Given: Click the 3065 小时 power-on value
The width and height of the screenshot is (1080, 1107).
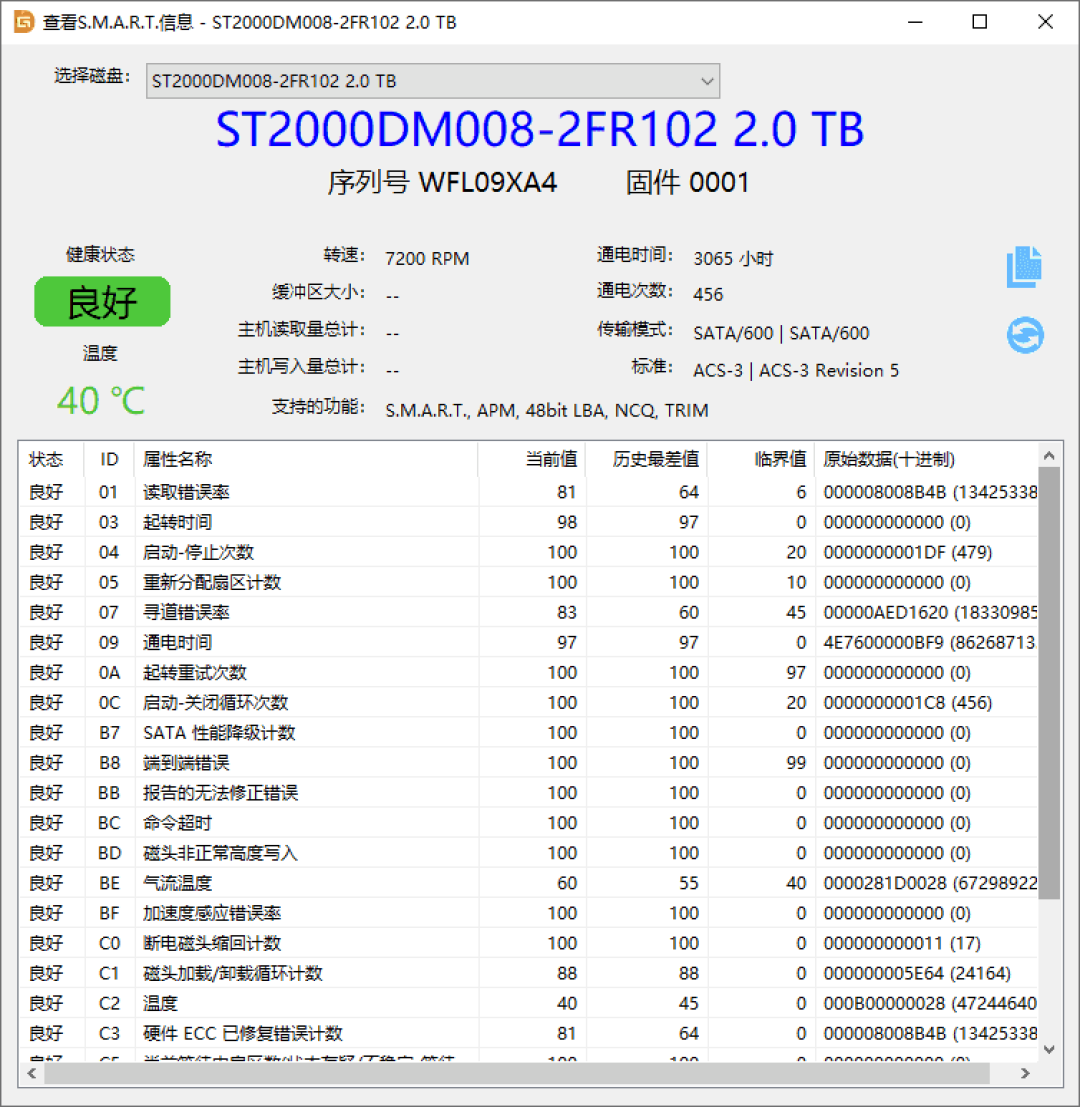Looking at the screenshot, I should coord(733,258).
